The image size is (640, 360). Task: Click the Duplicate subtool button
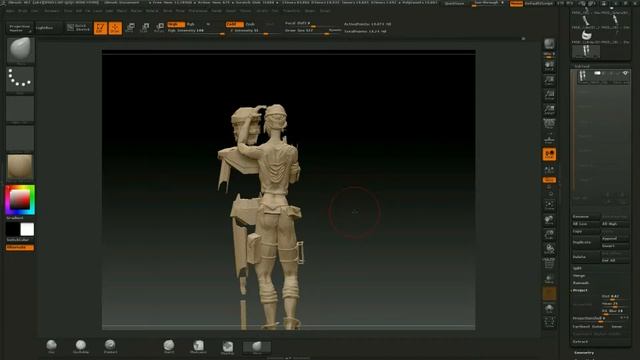(586, 242)
